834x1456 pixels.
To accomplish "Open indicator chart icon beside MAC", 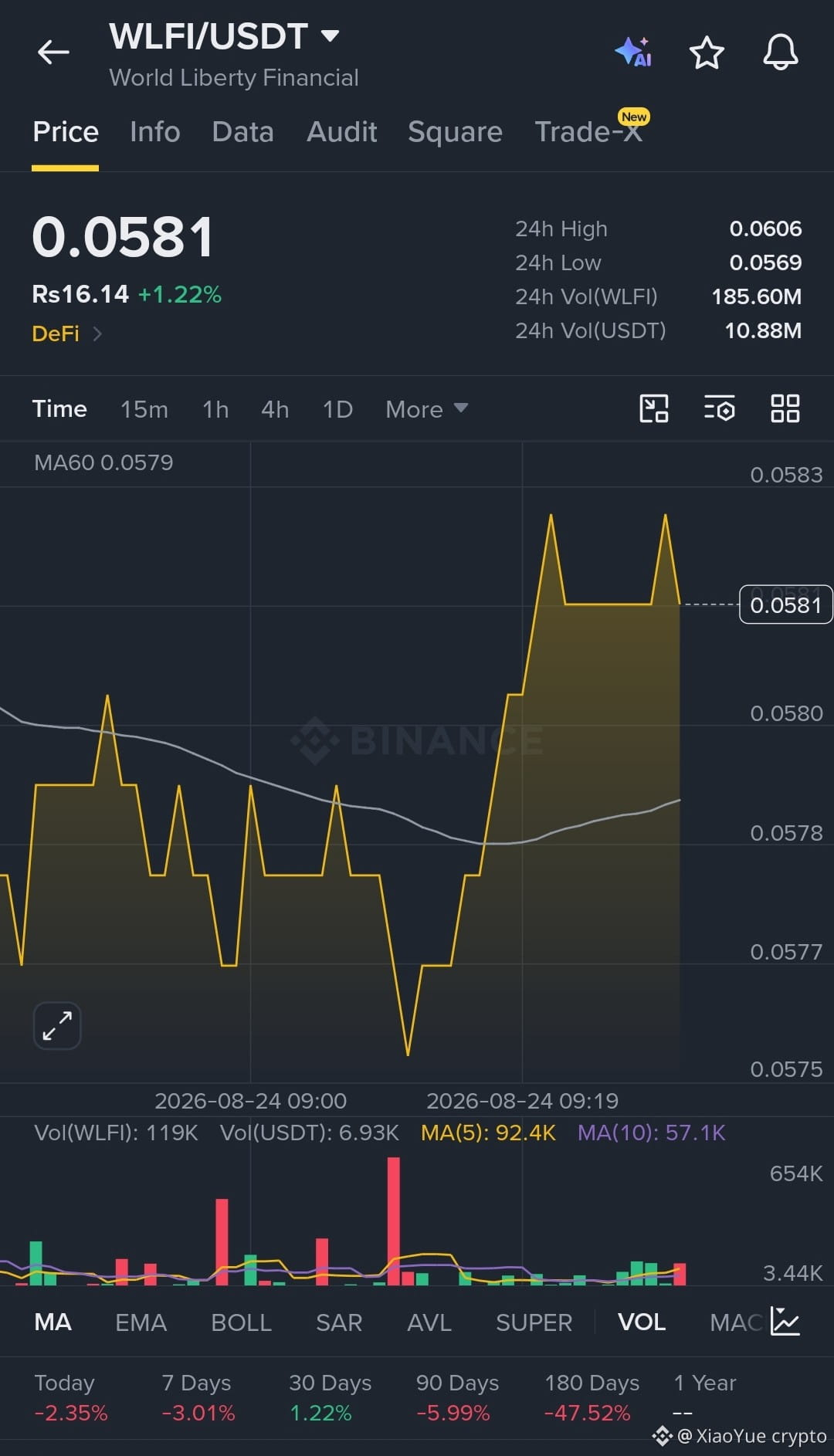I will coord(785,1322).
